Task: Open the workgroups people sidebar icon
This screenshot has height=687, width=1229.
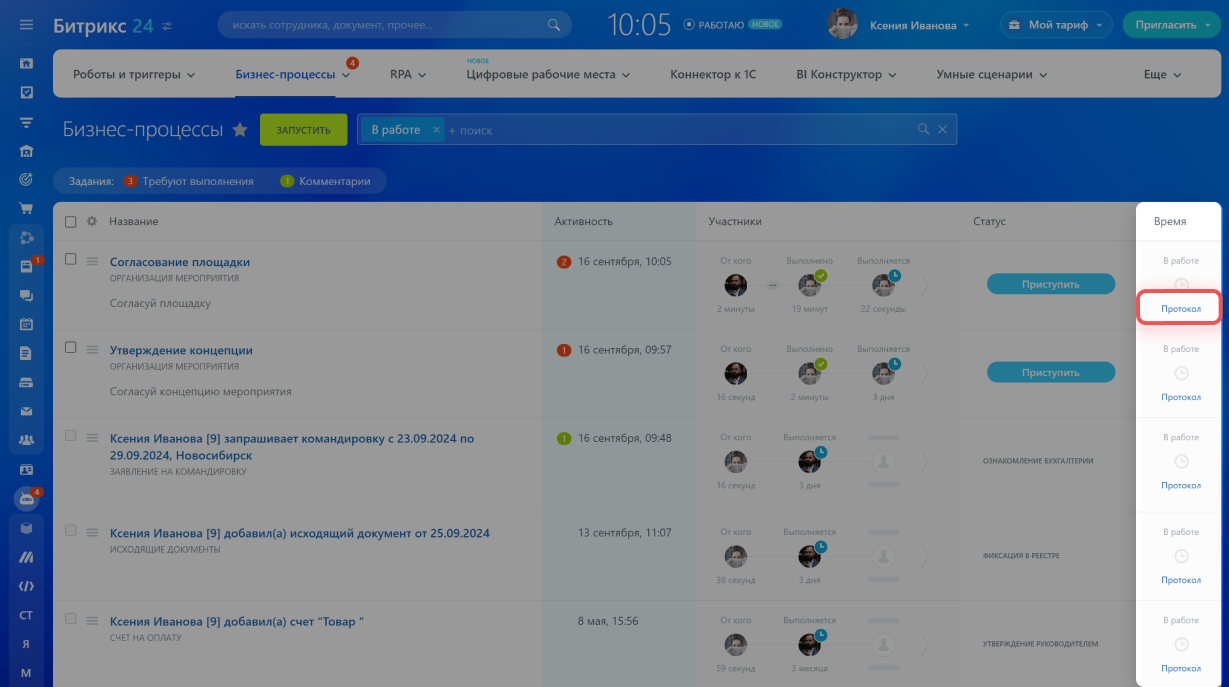Action: point(26,440)
